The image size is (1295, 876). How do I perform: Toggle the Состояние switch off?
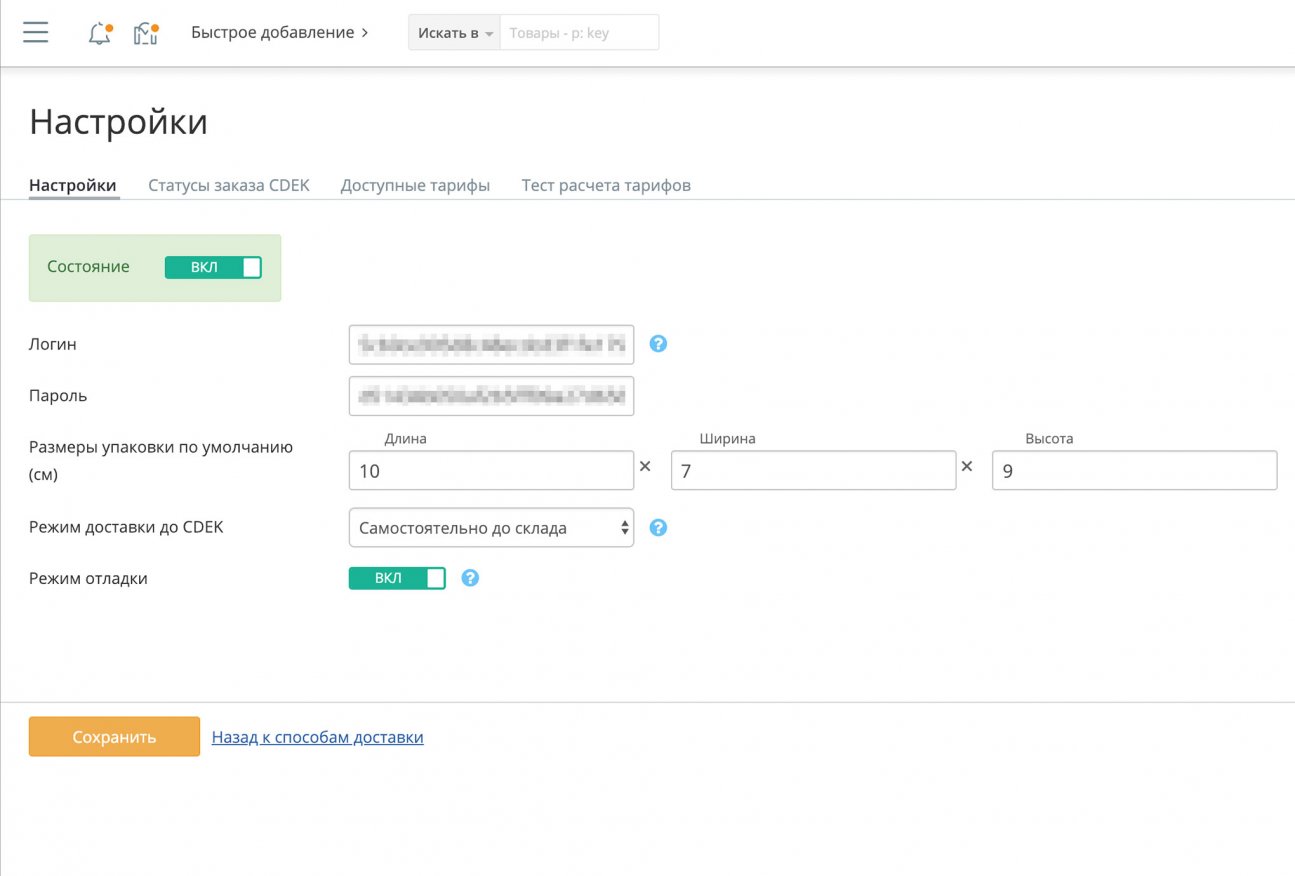click(213, 267)
